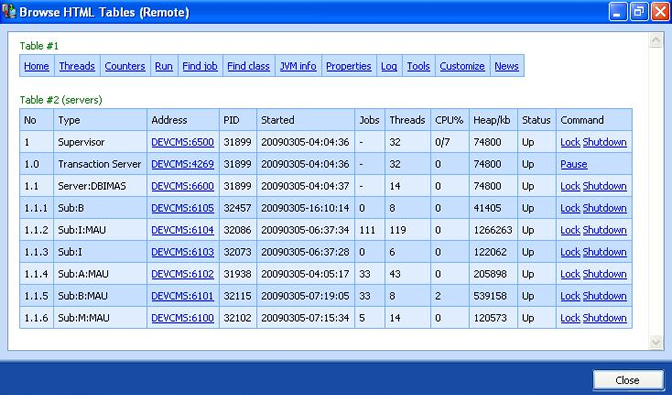Minimize the Browse HTML Tables window

(x=618, y=12)
